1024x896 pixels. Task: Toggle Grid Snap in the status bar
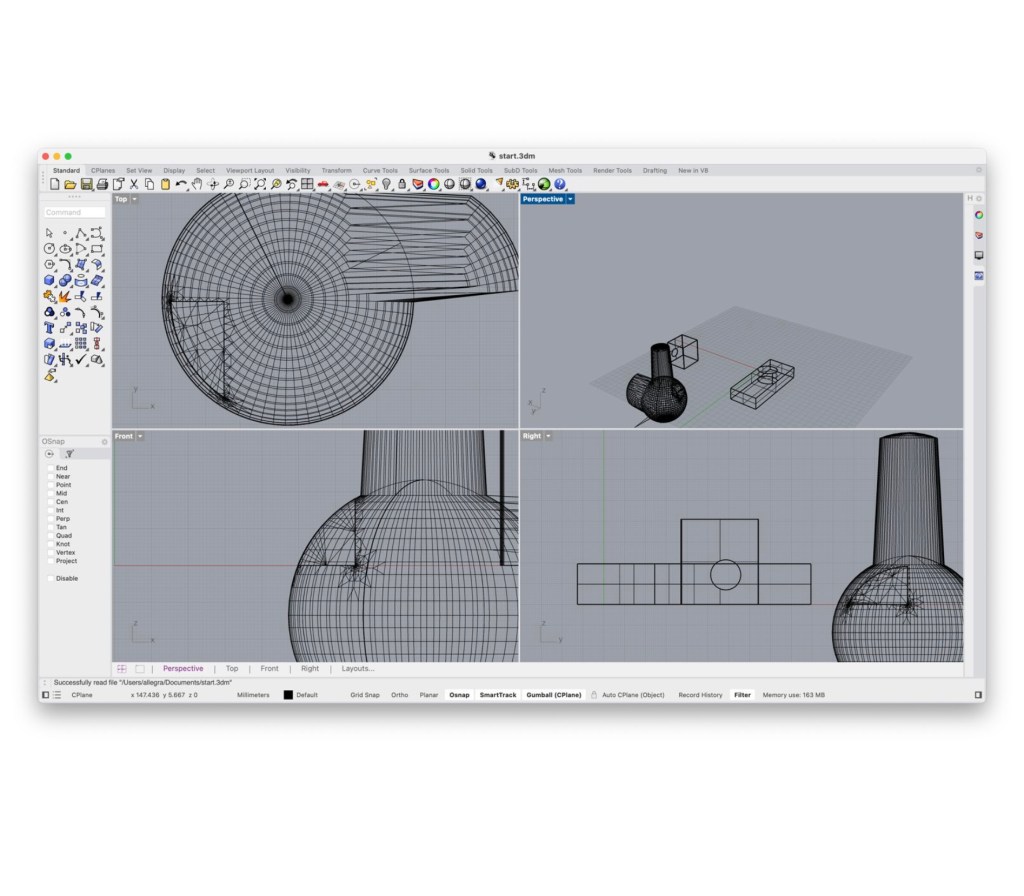pyautogui.click(x=364, y=694)
